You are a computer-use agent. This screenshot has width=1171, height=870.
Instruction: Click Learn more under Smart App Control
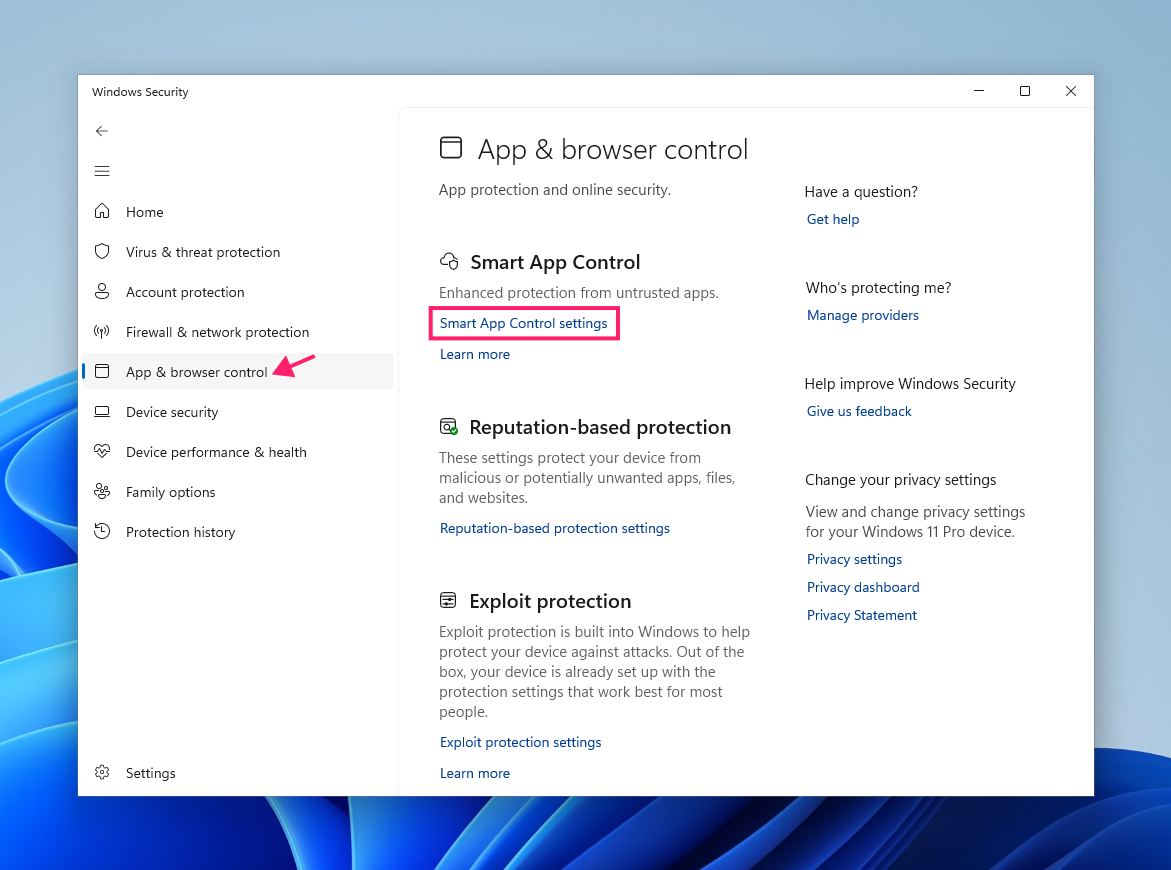pos(474,355)
